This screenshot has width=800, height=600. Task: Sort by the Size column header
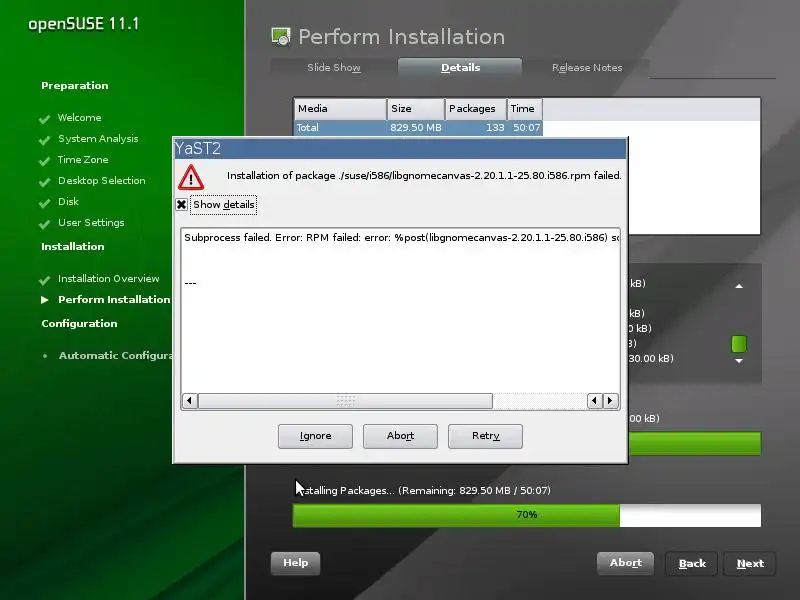415,109
